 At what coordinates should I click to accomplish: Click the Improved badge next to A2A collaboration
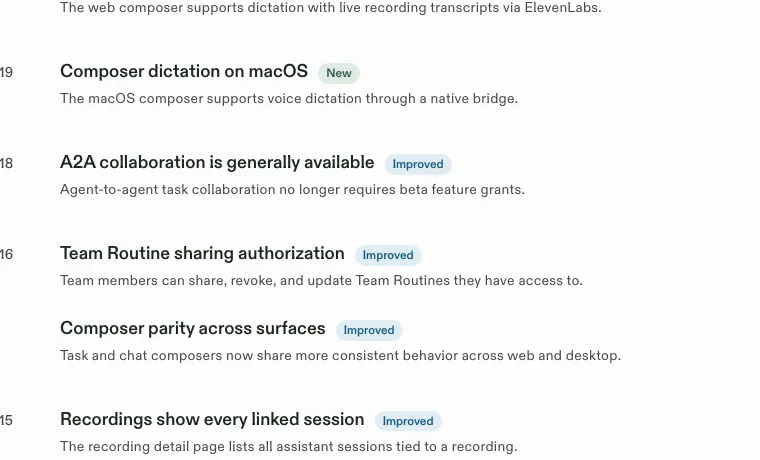[418, 164]
